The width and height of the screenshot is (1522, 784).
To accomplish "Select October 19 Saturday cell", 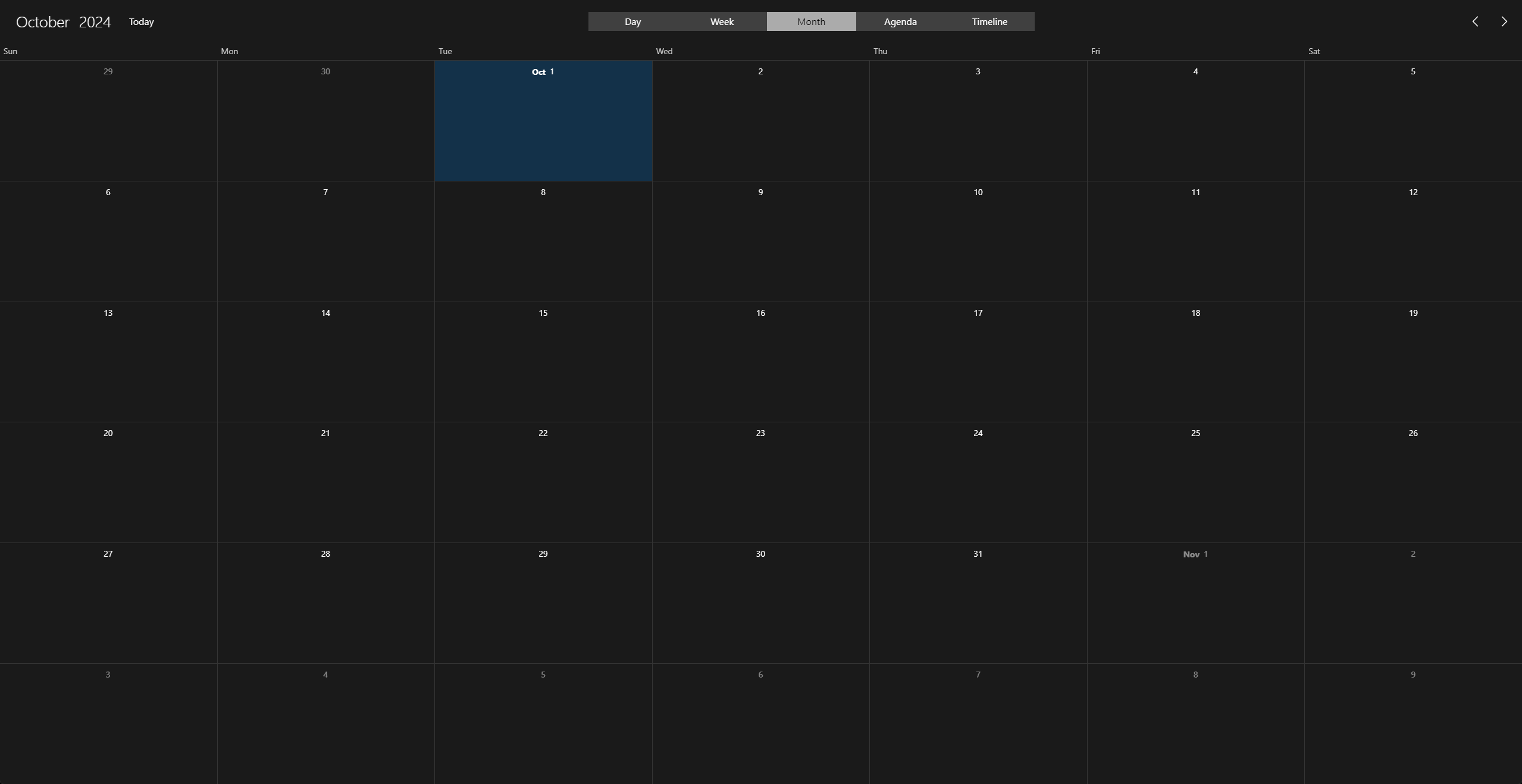I will 1413,363.
